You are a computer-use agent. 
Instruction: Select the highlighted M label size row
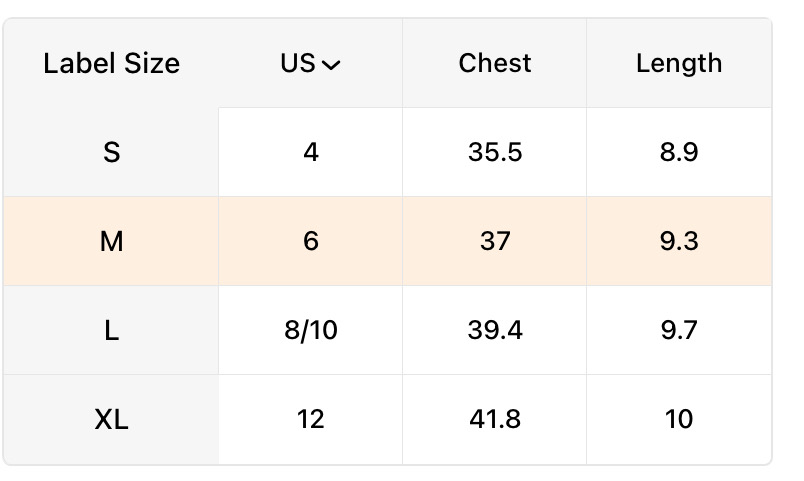tap(111, 241)
